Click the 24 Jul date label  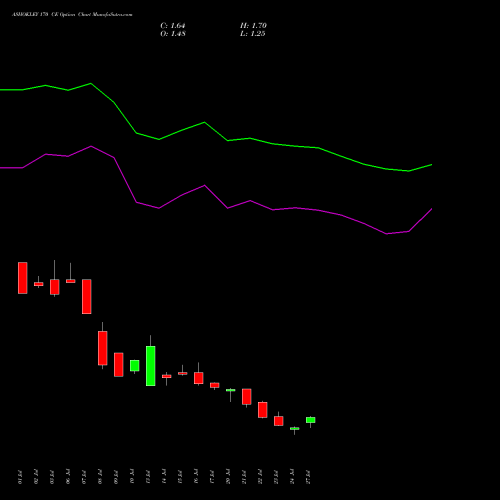[x=292, y=477]
